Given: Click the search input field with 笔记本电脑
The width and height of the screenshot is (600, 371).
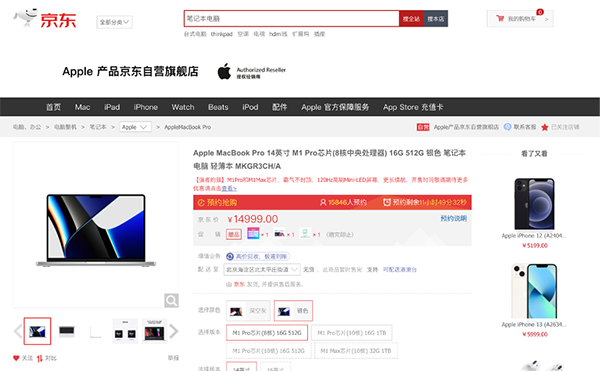Looking at the screenshot, I should 292,18.
